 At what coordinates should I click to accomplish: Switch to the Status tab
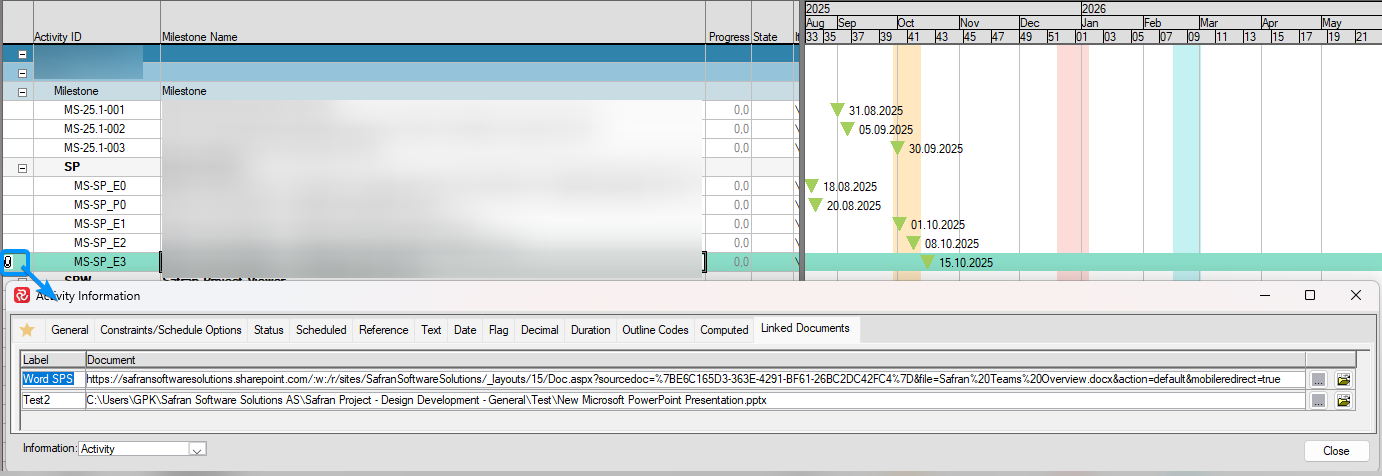268,330
